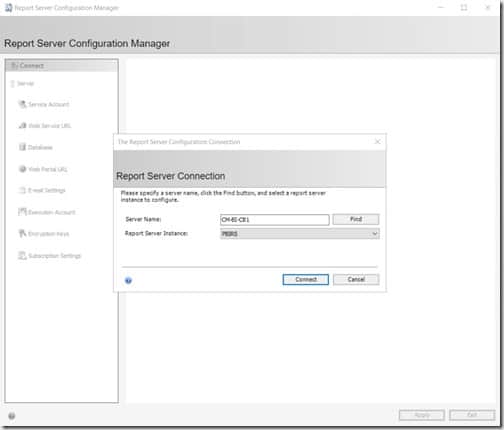
Task: Click the Apply button in main window
Action: click(x=422, y=415)
